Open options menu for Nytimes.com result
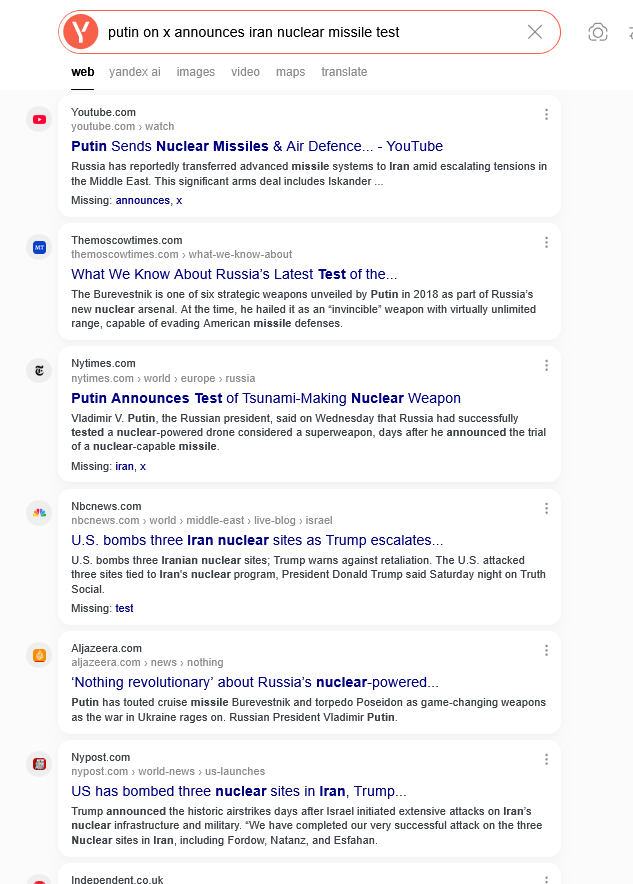Screen dimensions: 633x884 pyautogui.click(x=546, y=365)
